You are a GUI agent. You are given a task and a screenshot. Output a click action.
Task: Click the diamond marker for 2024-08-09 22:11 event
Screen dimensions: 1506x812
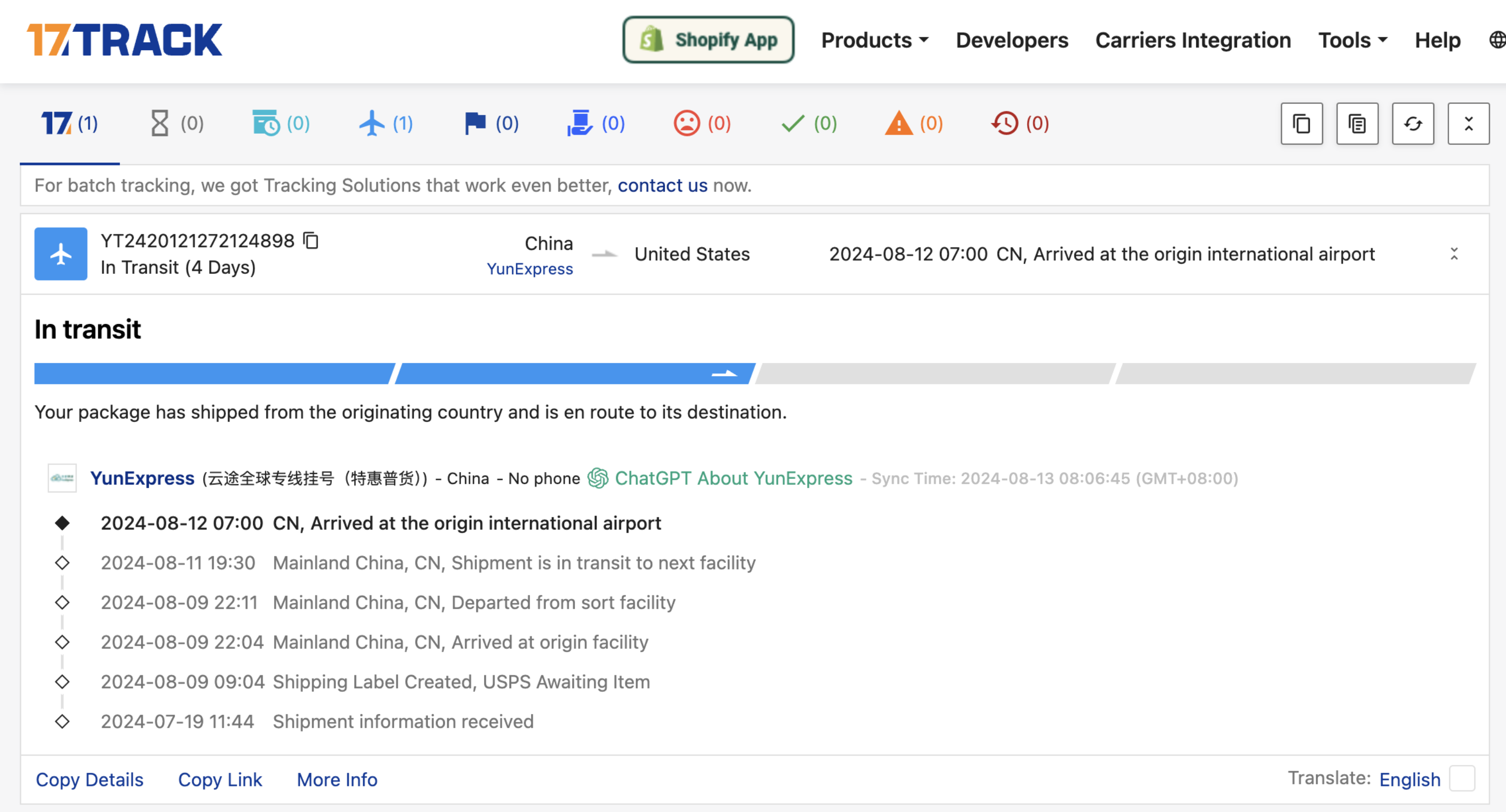pos(62,602)
